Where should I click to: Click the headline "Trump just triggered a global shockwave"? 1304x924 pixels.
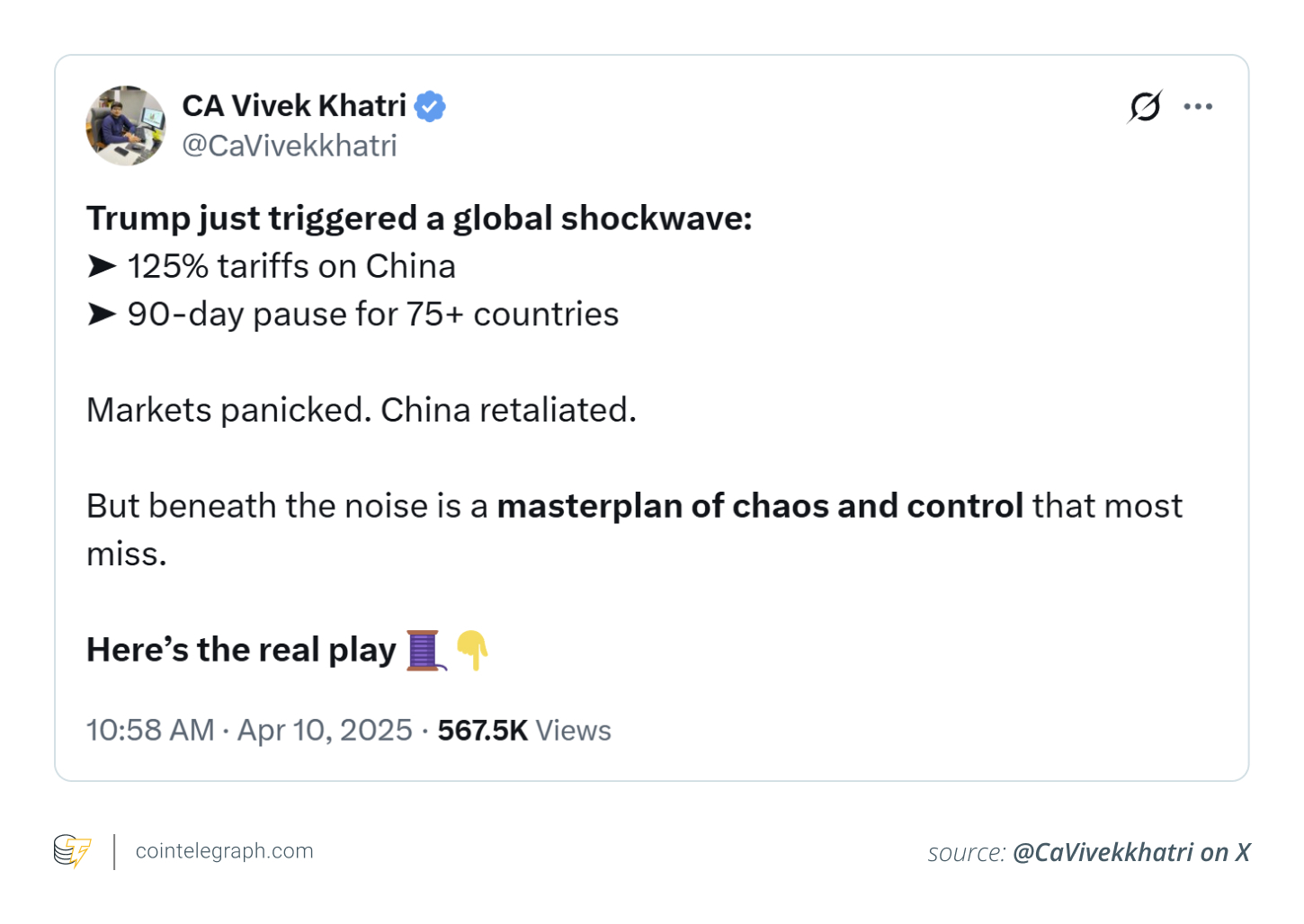pyautogui.click(x=419, y=218)
